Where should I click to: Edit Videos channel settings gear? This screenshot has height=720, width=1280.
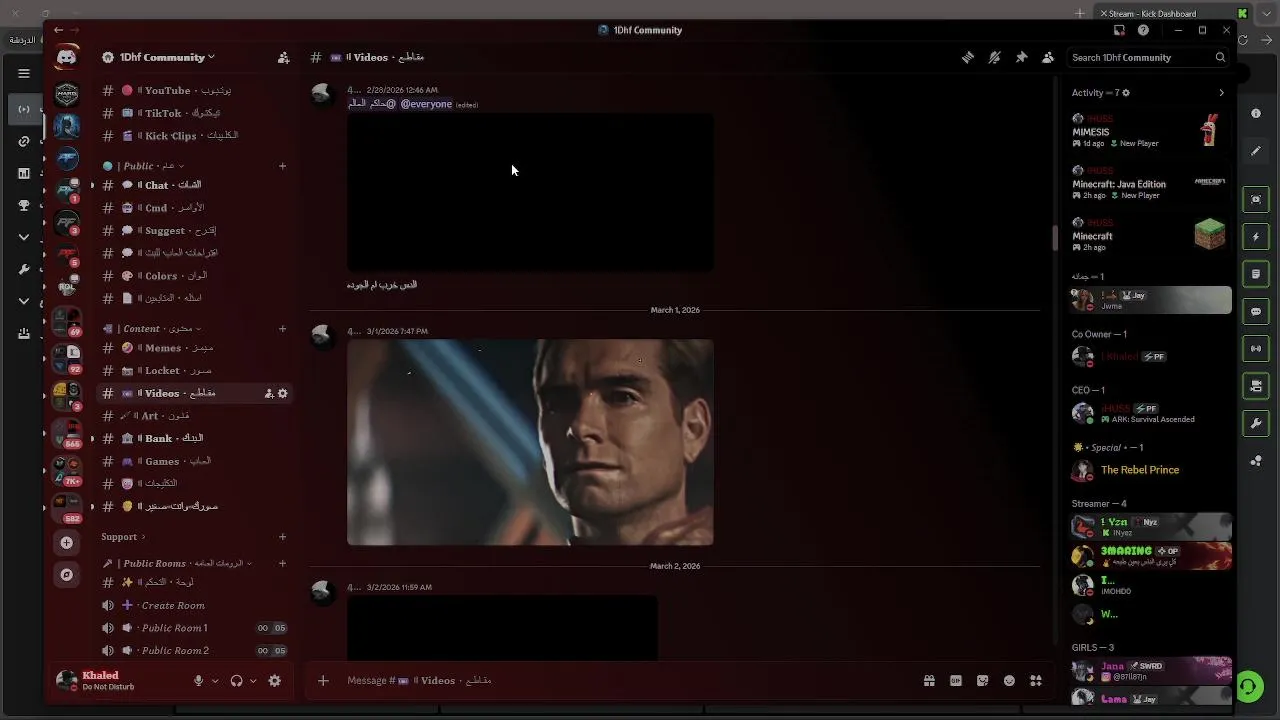click(283, 394)
